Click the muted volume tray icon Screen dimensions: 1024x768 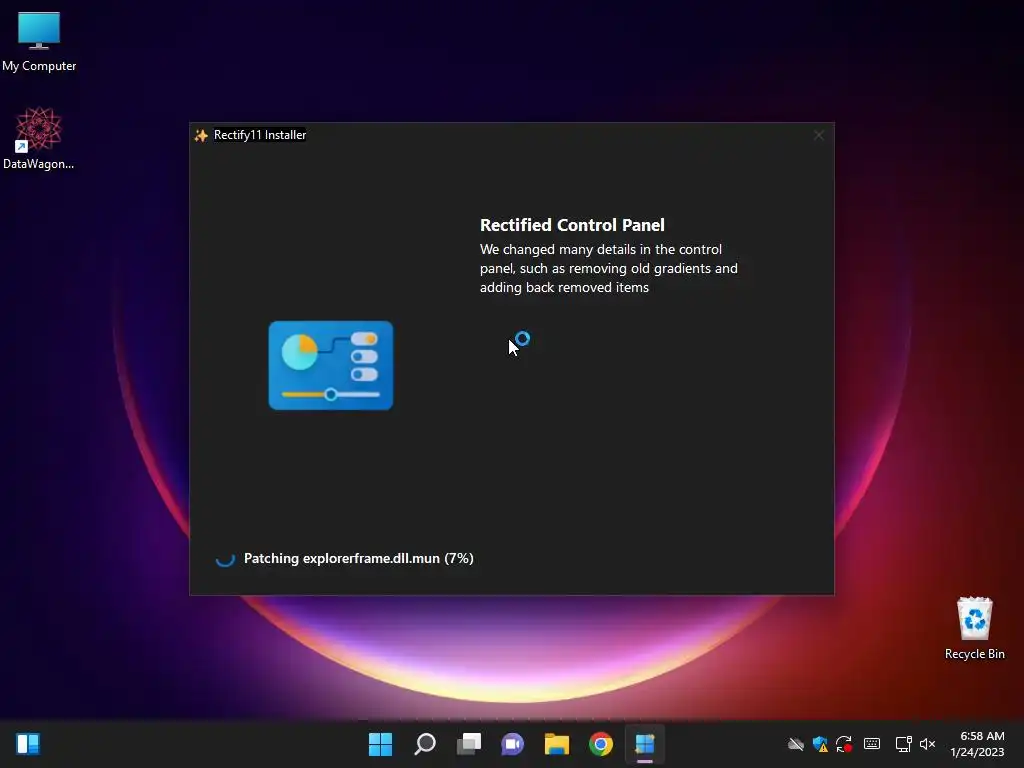click(x=927, y=744)
